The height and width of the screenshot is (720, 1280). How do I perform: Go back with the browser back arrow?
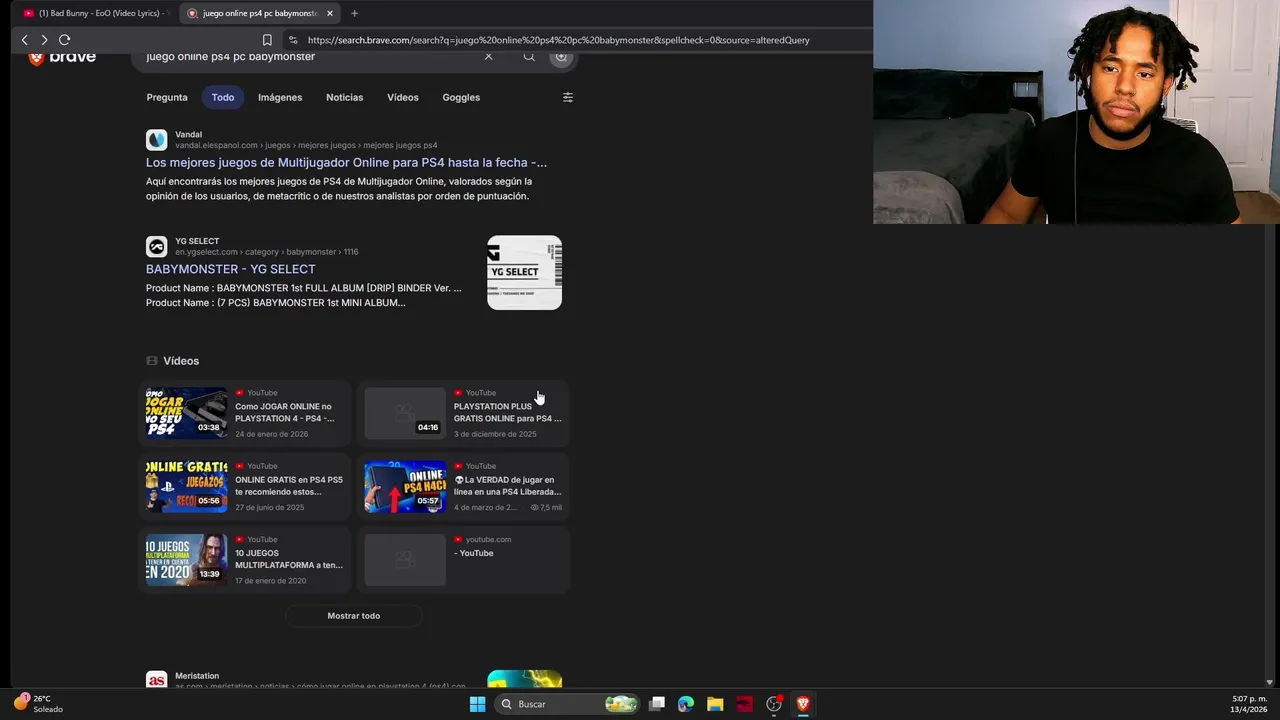[25, 40]
